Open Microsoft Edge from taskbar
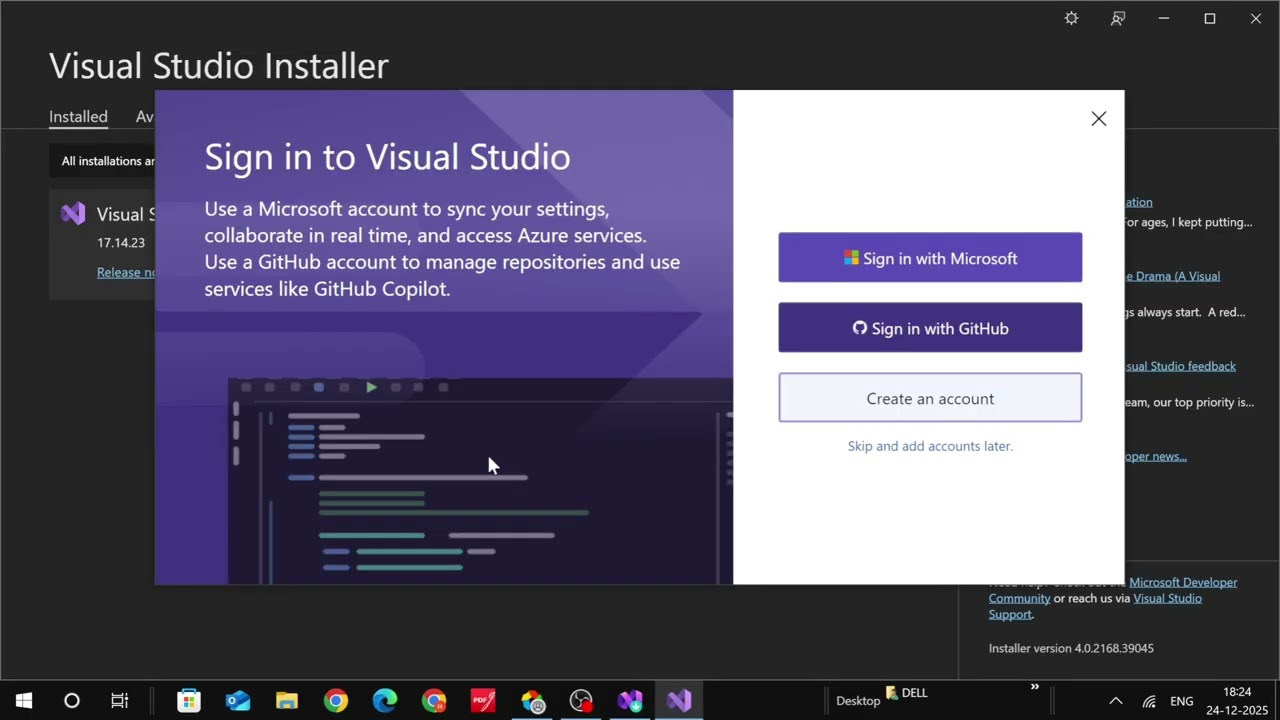Screen dimensions: 1280x720 385,701
